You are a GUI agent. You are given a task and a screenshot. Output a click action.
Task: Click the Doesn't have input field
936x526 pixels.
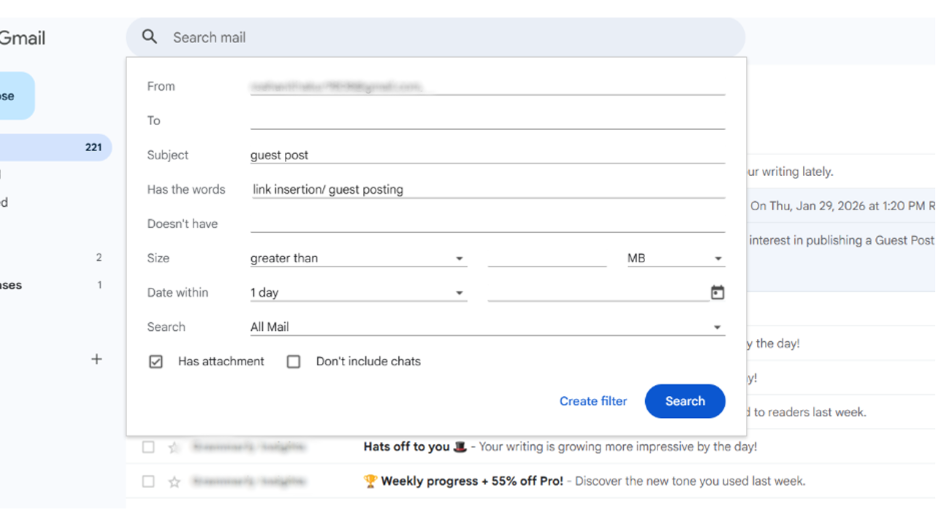pyautogui.click(x=487, y=224)
